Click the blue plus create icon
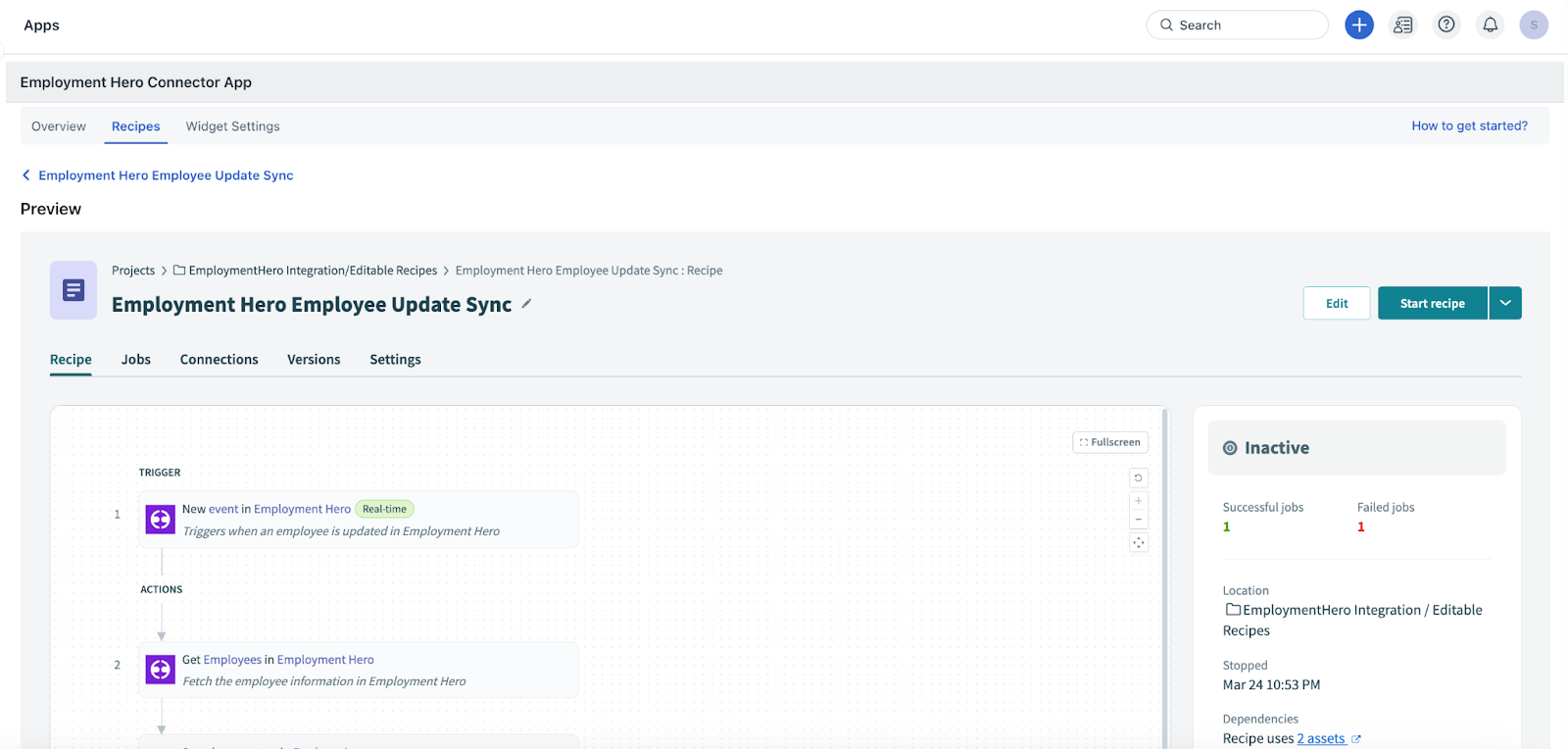The height and width of the screenshot is (749, 1568). (x=1358, y=25)
